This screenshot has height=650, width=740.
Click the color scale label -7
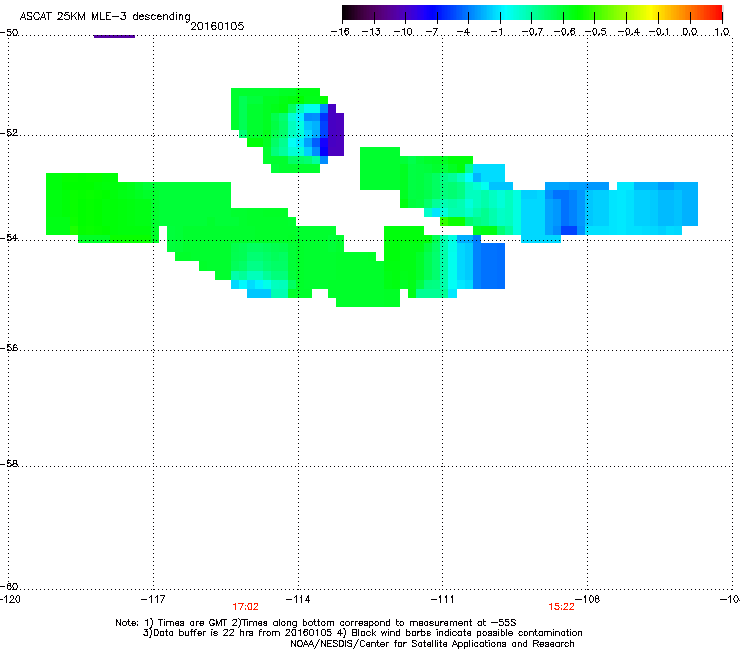(x=432, y=32)
